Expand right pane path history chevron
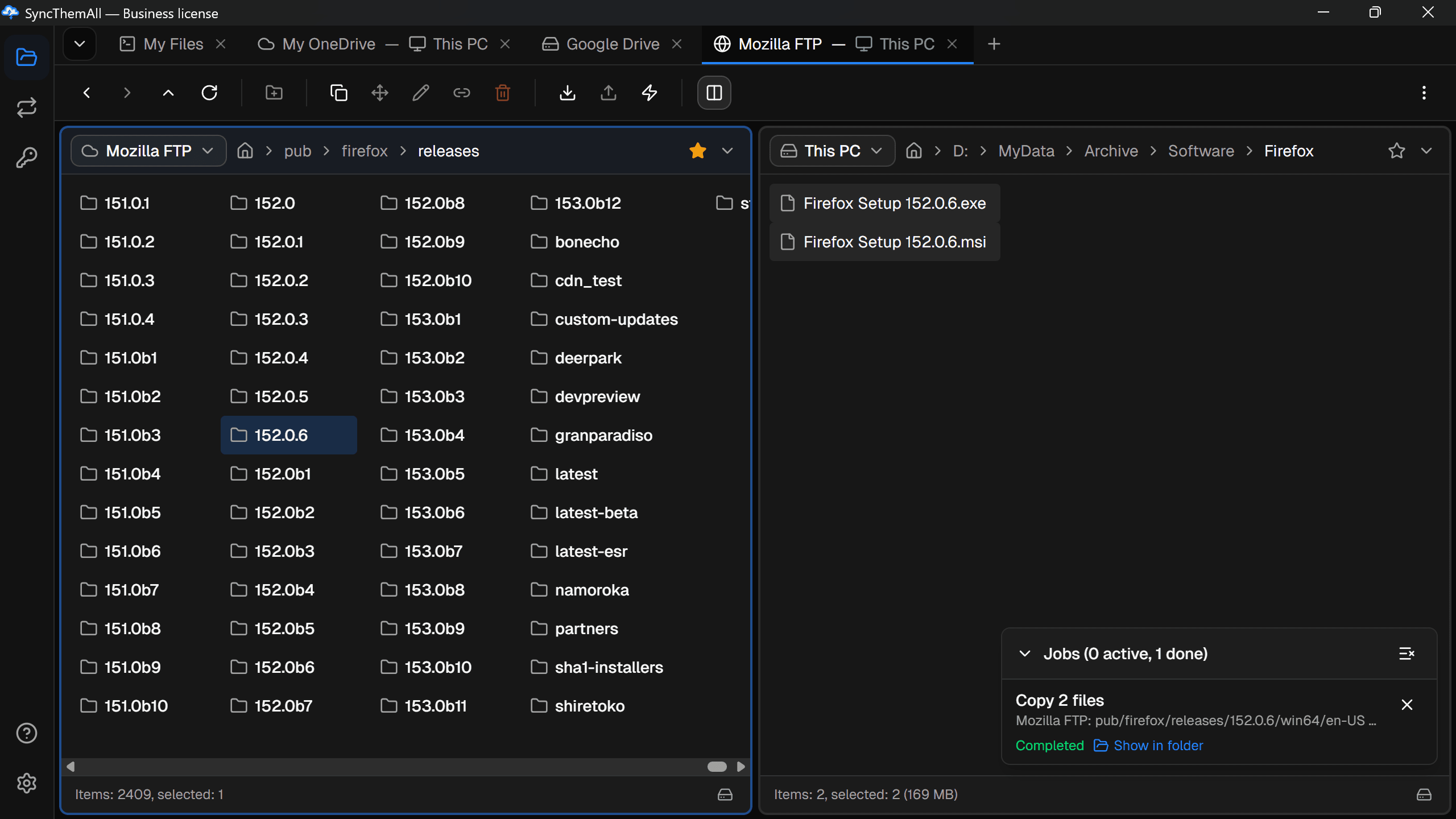 click(1426, 151)
